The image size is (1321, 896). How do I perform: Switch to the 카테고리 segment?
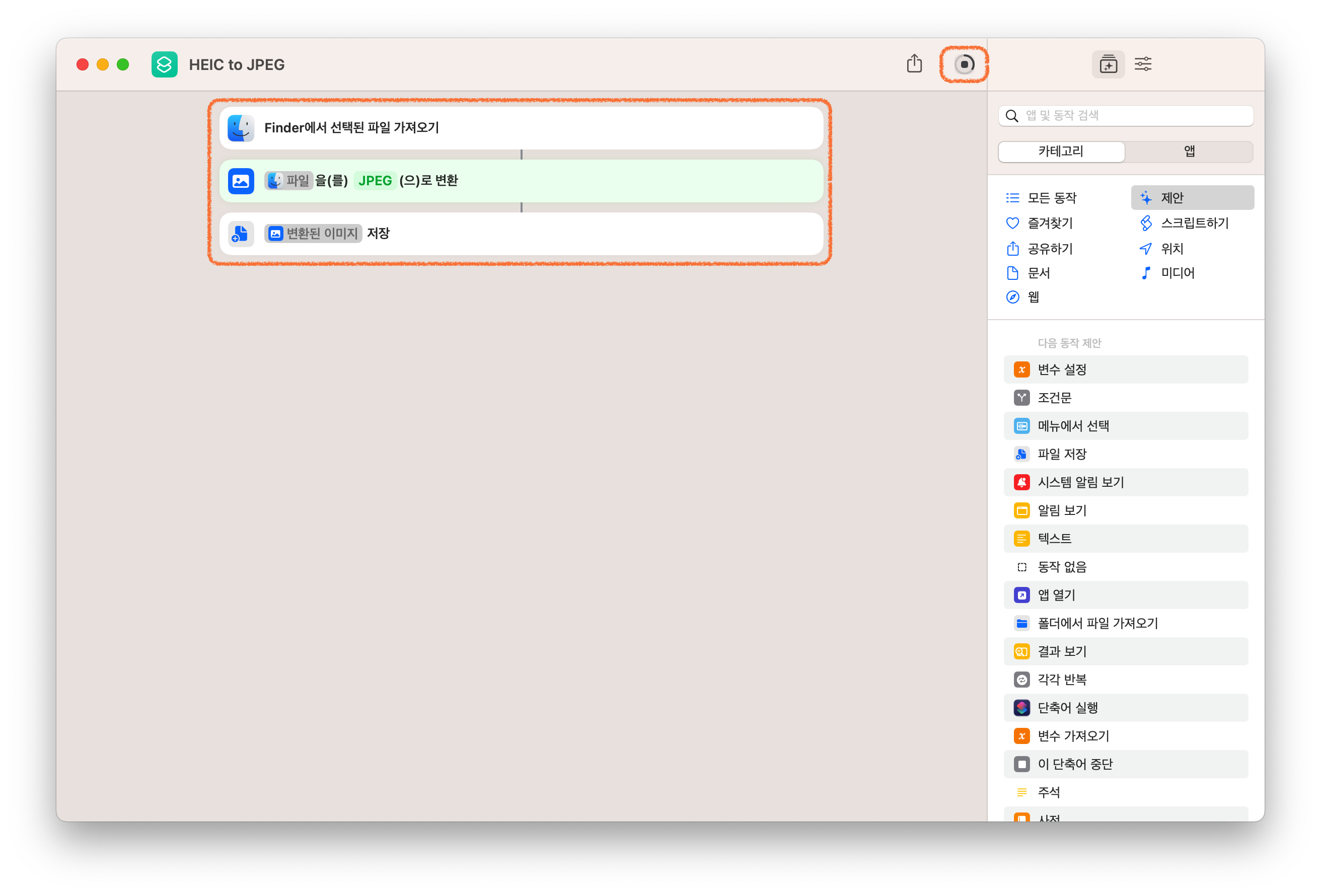[x=1061, y=151]
